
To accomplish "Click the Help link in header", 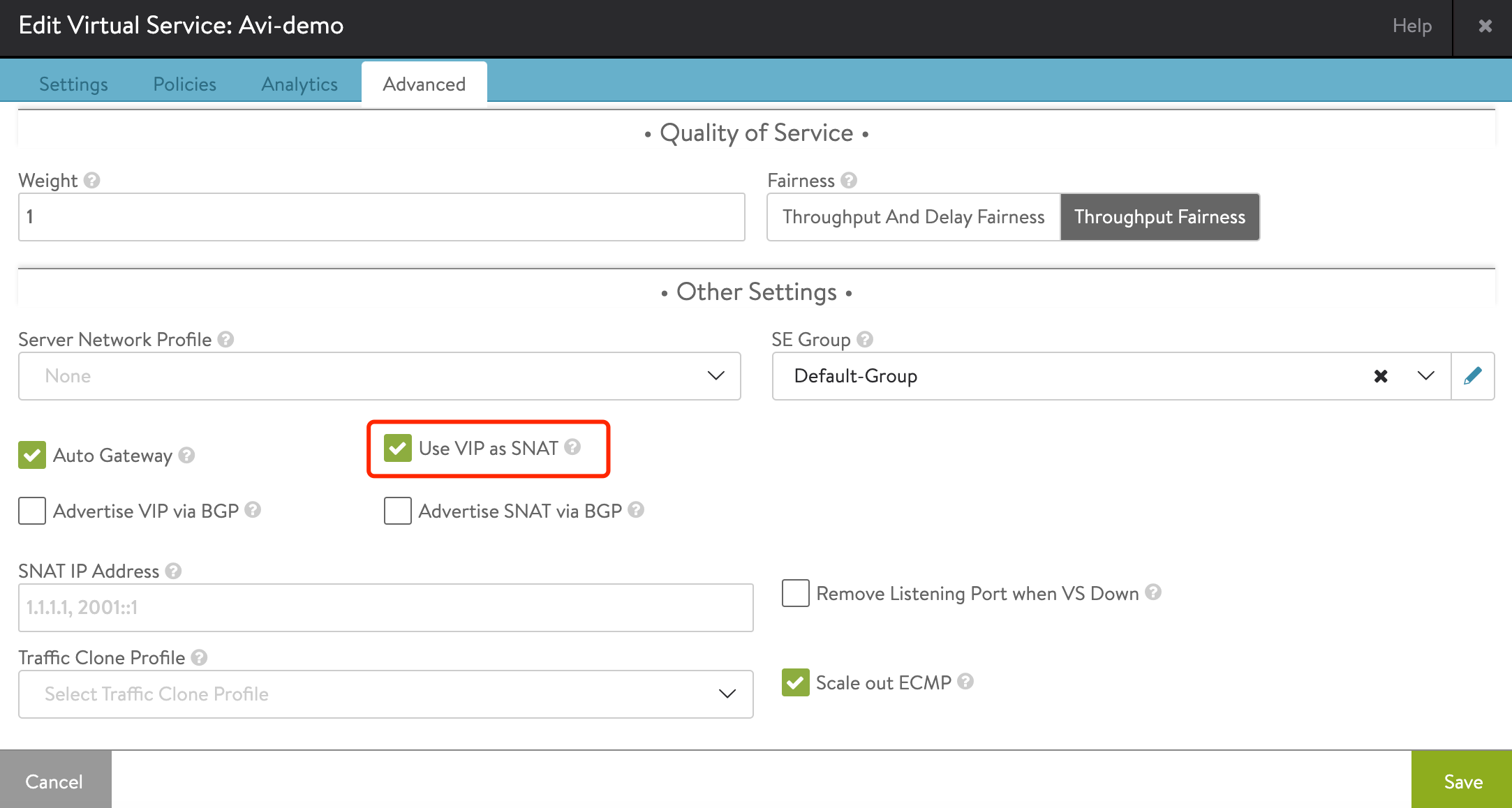I will (x=1411, y=26).
